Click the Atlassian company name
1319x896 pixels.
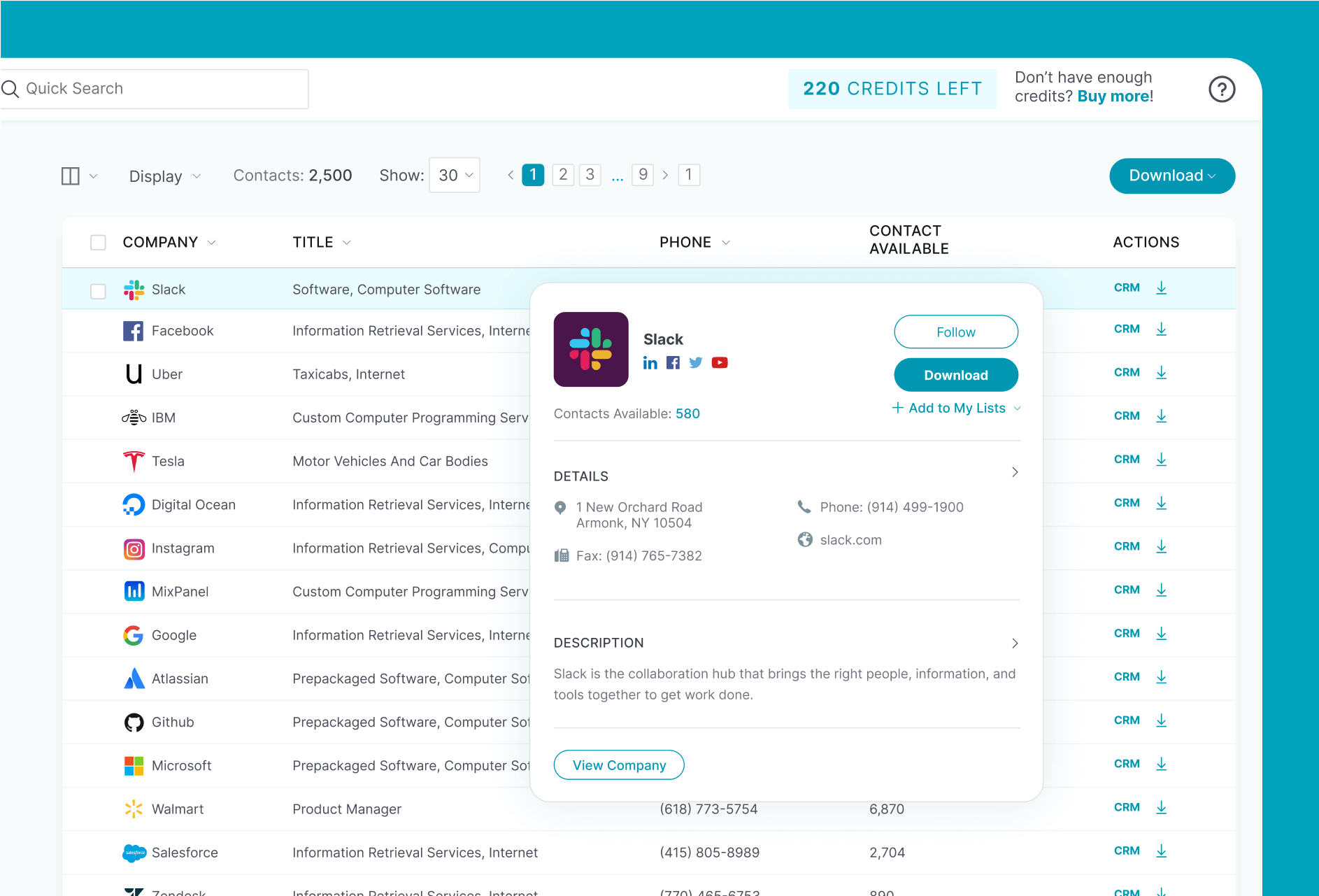point(180,678)
